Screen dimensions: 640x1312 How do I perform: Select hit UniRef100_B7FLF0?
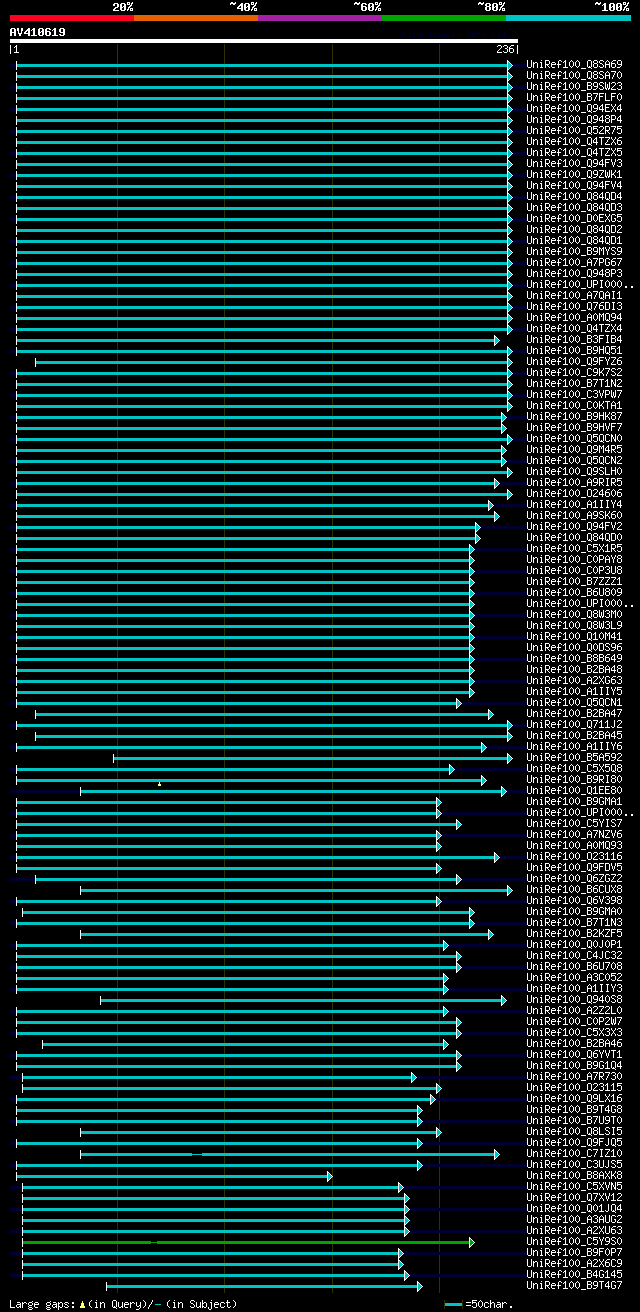(x=574, y=97)
